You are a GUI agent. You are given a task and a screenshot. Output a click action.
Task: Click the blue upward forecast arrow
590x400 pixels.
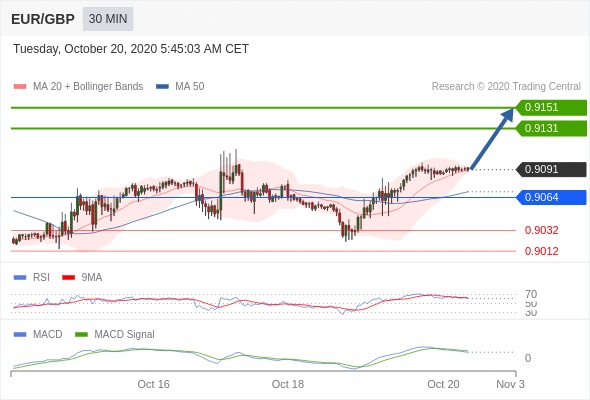[492, 138]
